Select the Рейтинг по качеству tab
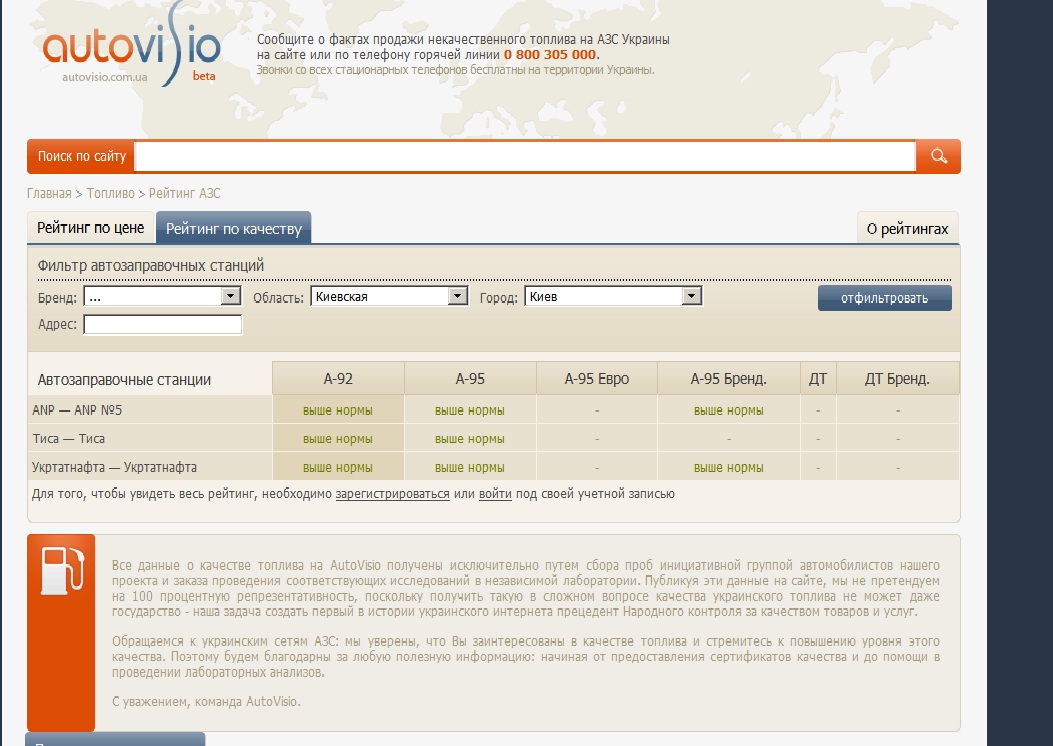This screenshot has width=1053, height=746. (x=234, y=229)
